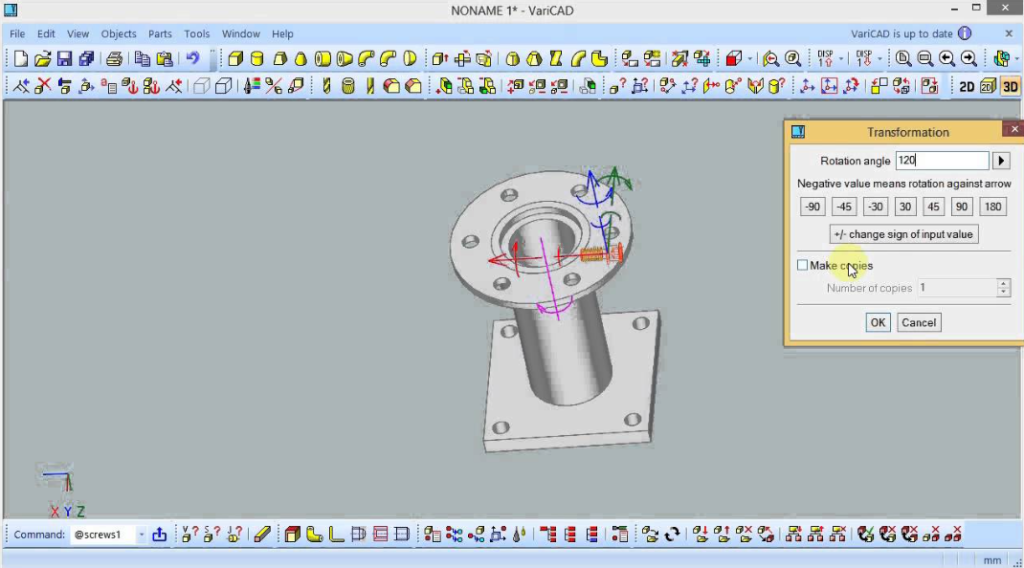The height and width of the screenshot is (568, 1024).
Task: Open the Window menu
Action: (240, 33)
